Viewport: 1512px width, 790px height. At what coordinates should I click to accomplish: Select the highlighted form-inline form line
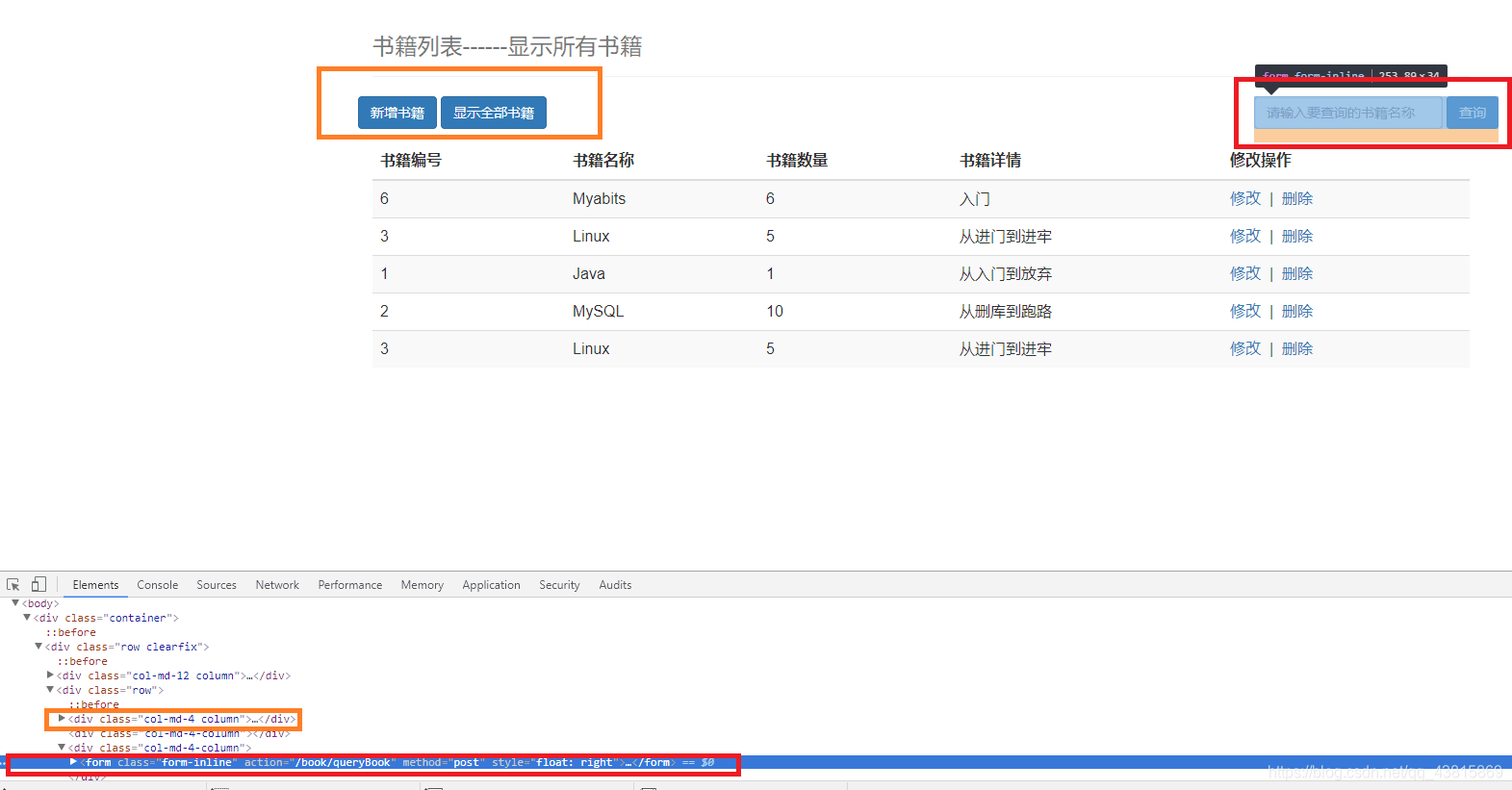tap(756, 762)
